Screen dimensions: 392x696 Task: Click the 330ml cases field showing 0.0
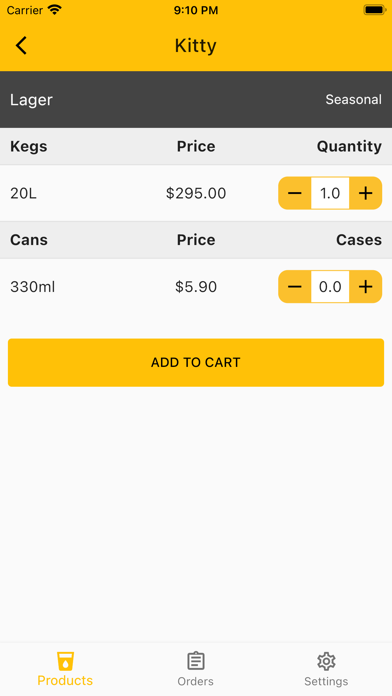[x=330, y=287]
